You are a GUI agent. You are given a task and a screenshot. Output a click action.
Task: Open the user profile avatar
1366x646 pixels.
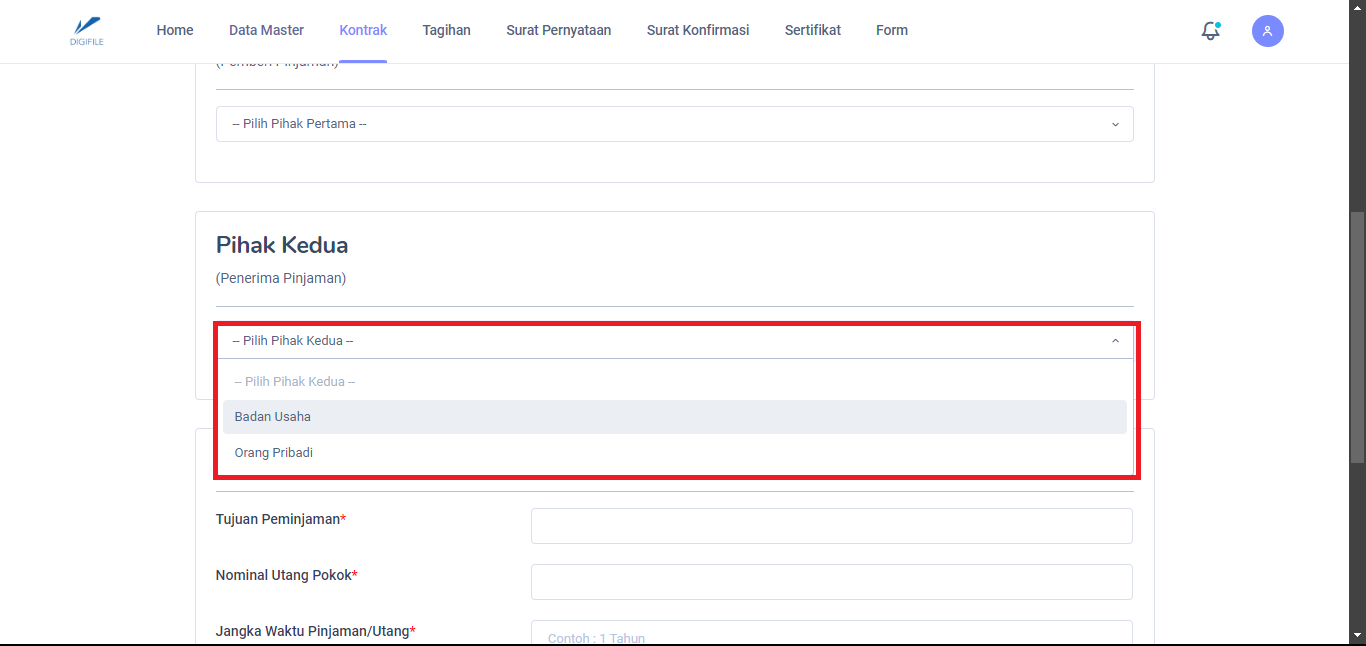1267,31
